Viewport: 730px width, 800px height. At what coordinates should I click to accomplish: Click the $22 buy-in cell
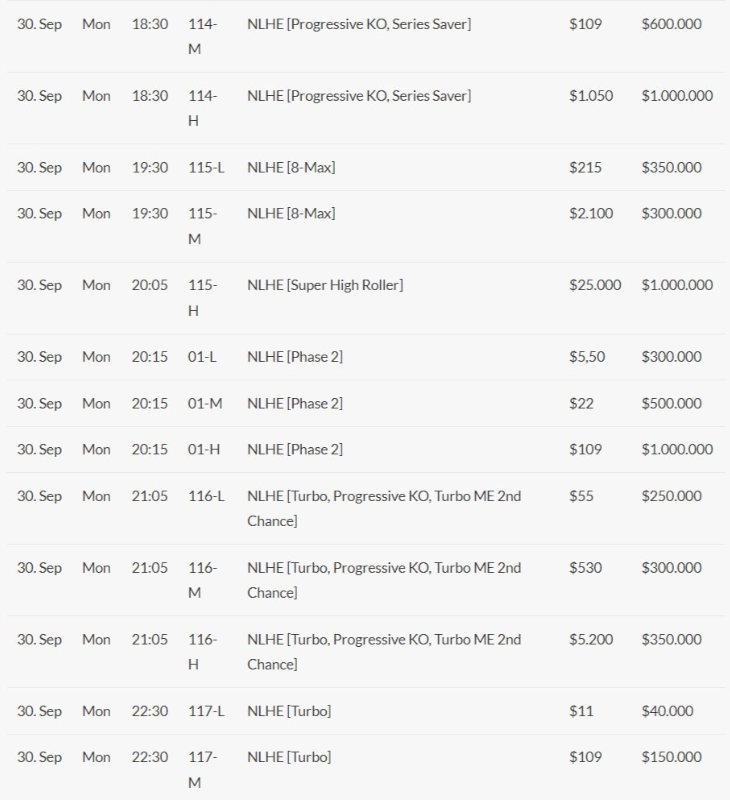tap(581, 403)
